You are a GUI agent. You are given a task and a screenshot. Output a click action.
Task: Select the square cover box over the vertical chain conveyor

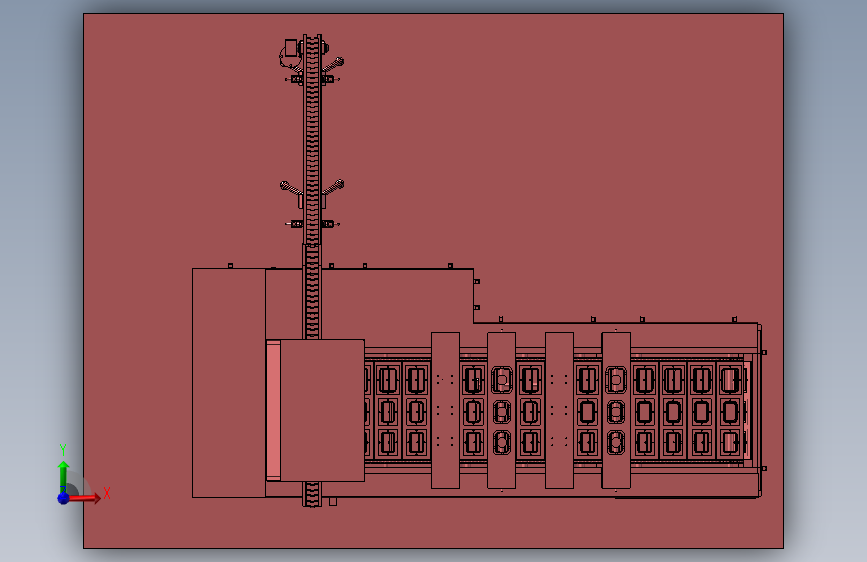click(322, 410)
